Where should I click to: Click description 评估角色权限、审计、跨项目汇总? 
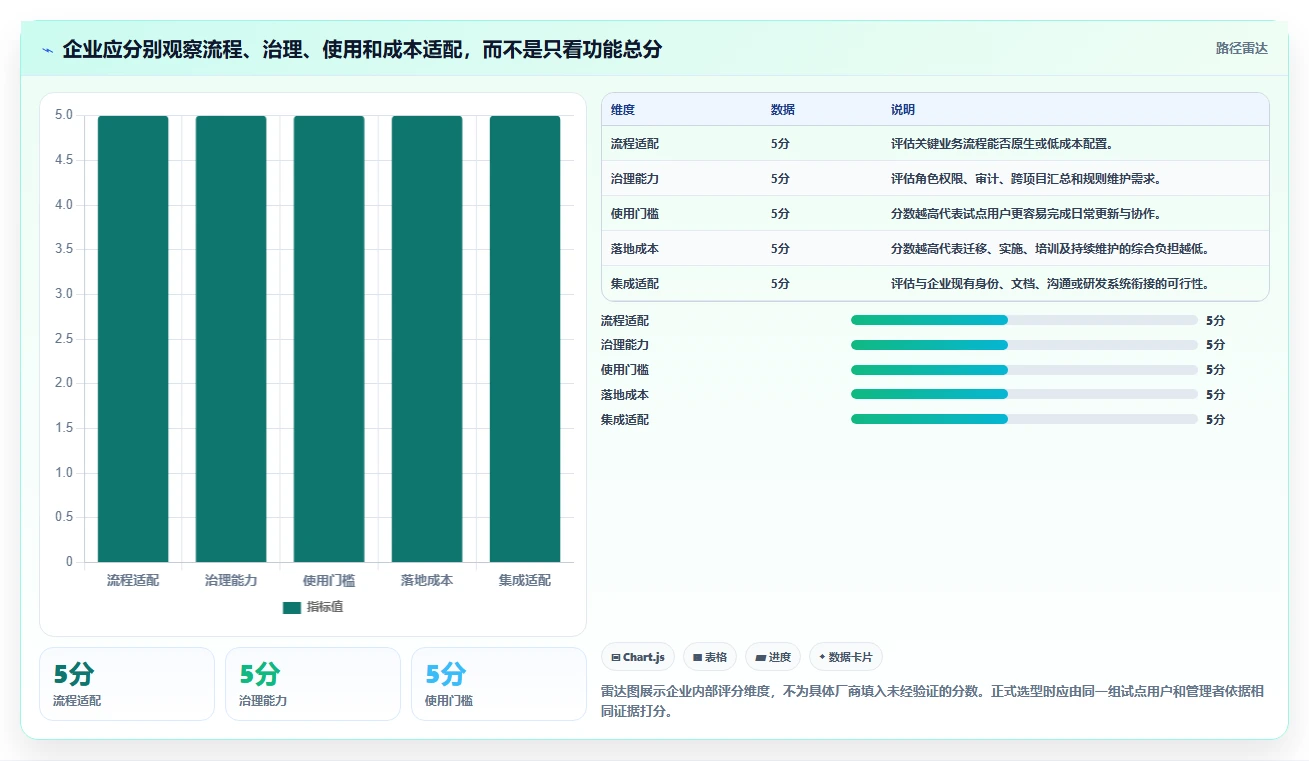(x=1026, y=179)
